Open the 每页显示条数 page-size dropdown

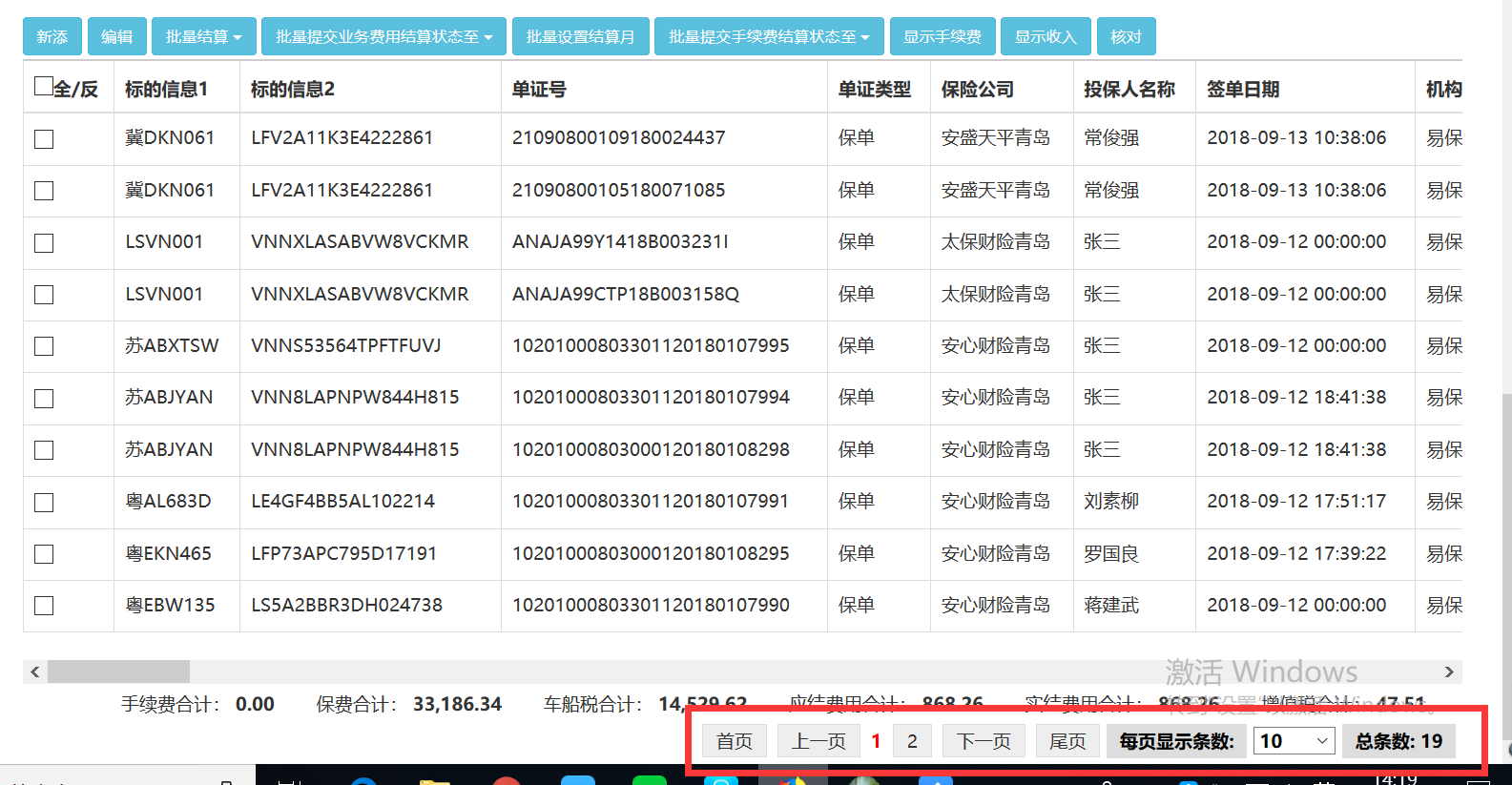[x=1294, y=741]
